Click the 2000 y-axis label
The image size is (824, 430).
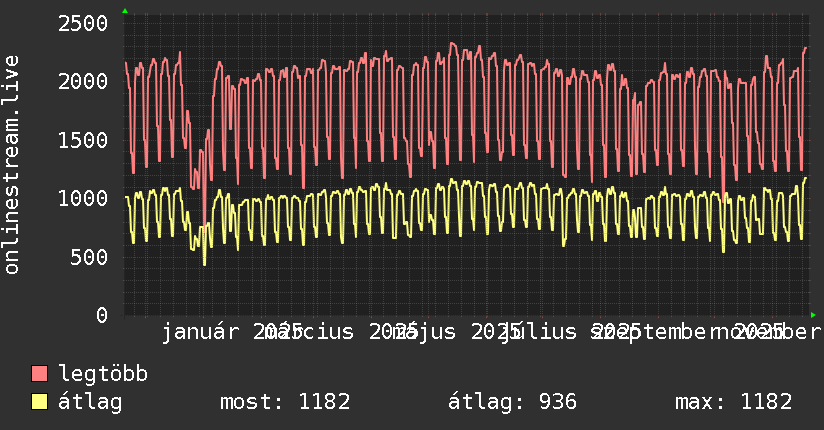point(83,82)
